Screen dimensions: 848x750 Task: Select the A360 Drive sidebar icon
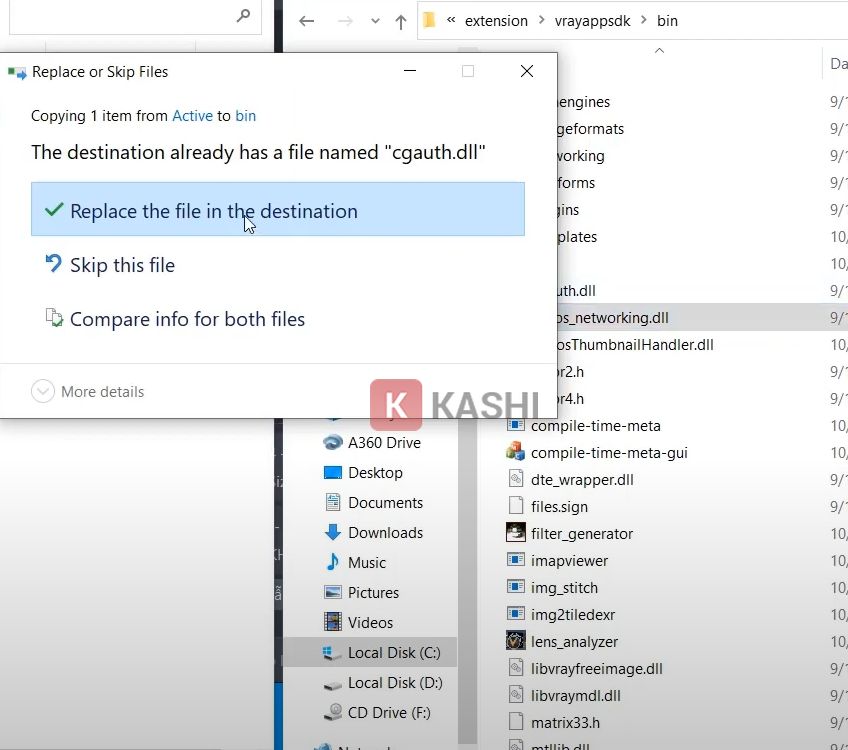pos(333,442)
